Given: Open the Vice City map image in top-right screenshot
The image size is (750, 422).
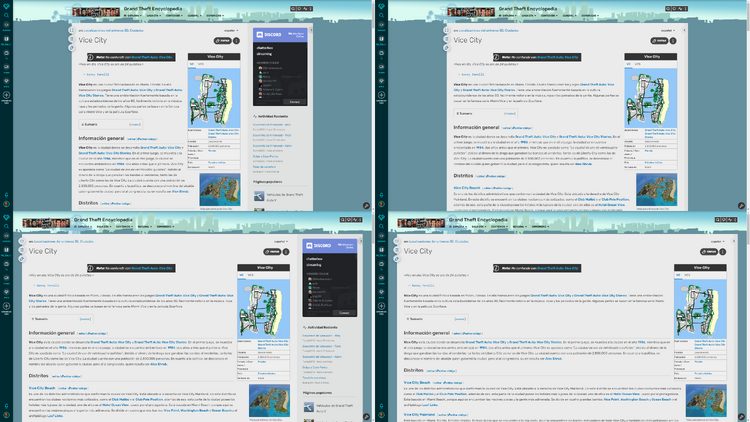Looking at the screenshot, I should pos(651,98).
